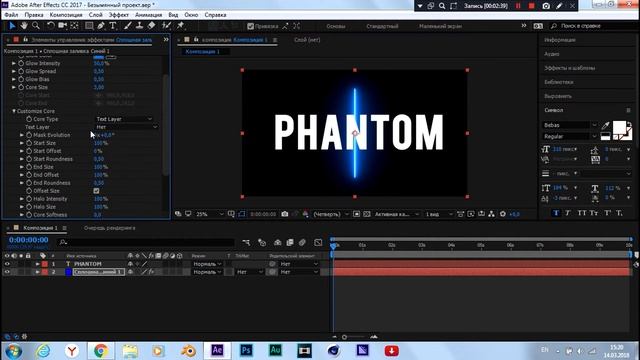Select the Clone Stamp tool
This screenshot has width=640, height=360.
click(x=139, y=26)
